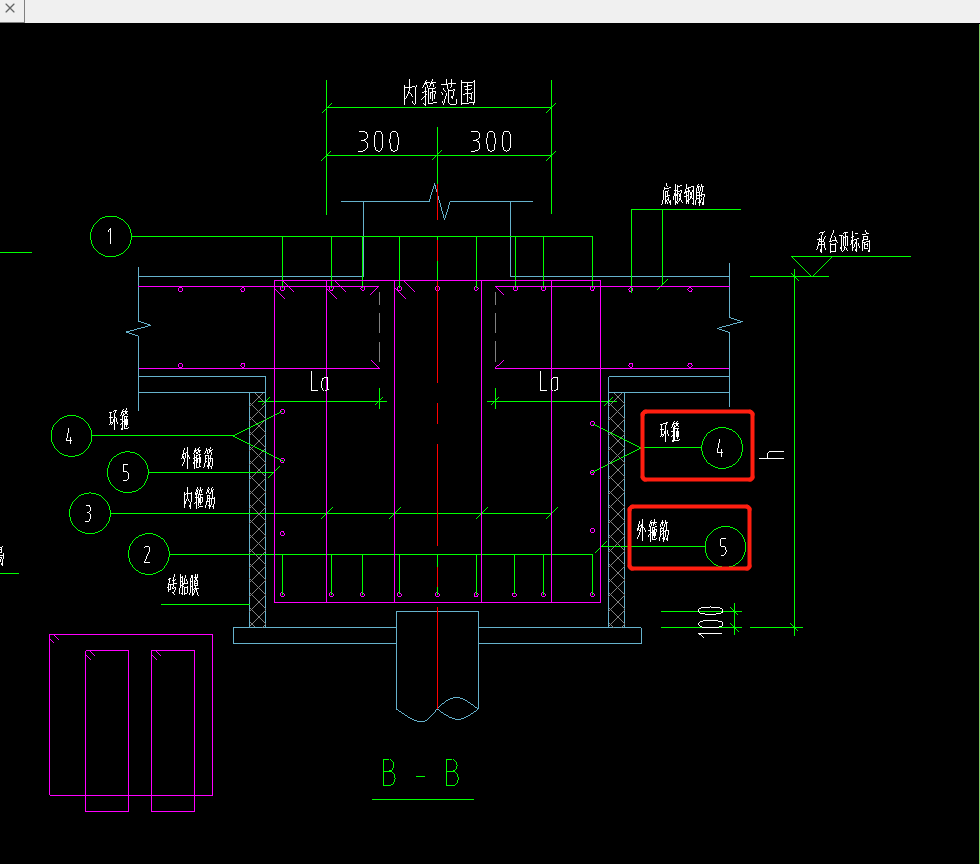The height and width of the screenshot is (864, 980).
Task: Select the 内箍筋 label beside callout 3
Action: coord(199,498)
